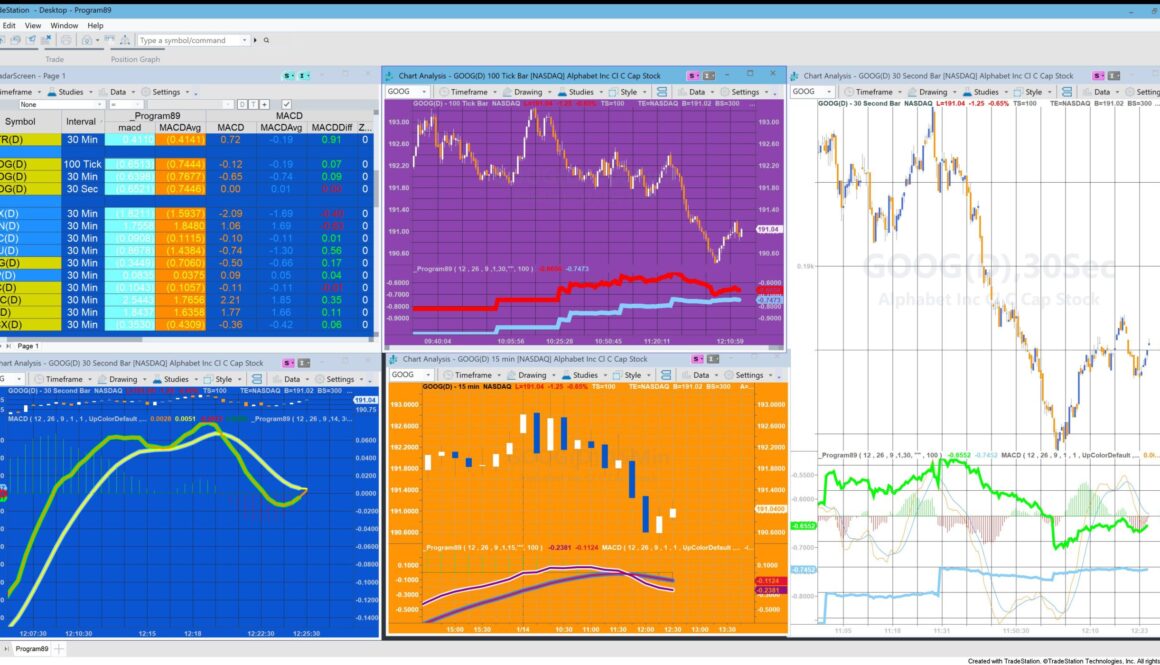The image size is (1160, 665).
Task: Select the Page 1 RadarScreen tab
Action: 28,345
